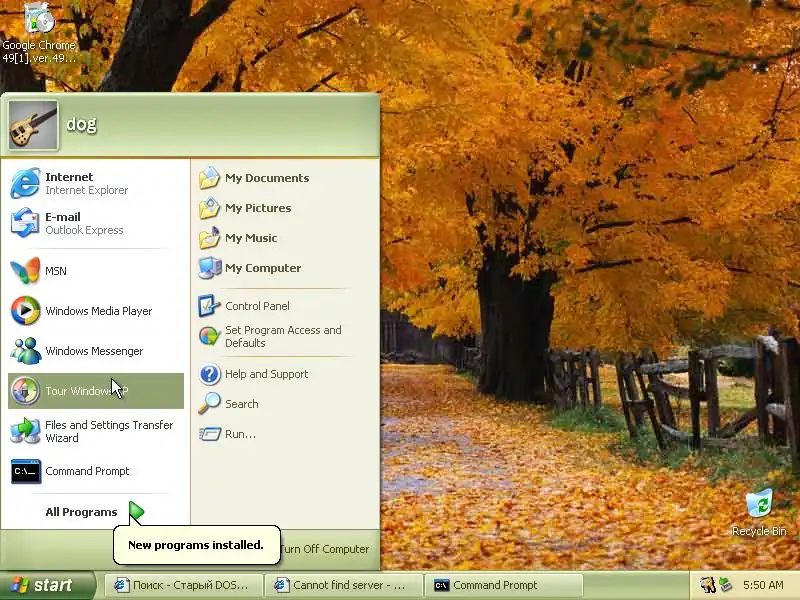Click the Internet Explorer subtitle text
800x600 pixels.
coord(86,190)
